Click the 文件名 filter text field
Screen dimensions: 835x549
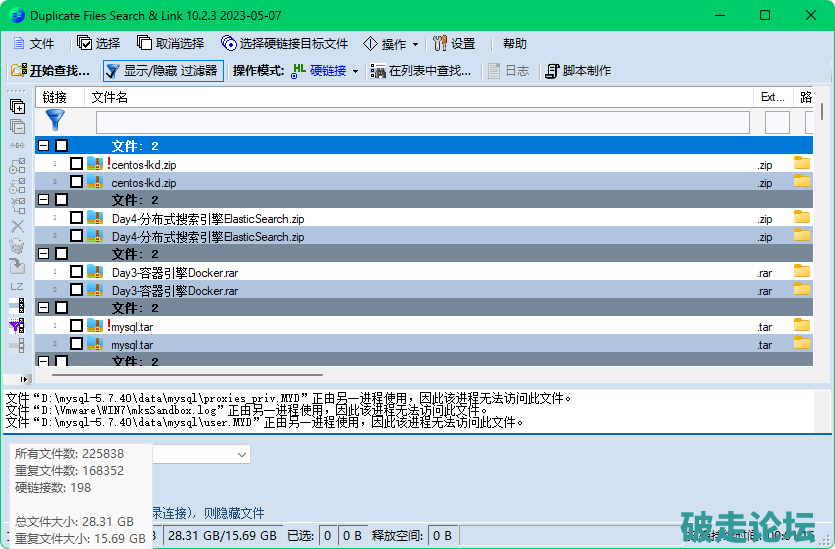point(422,122)
